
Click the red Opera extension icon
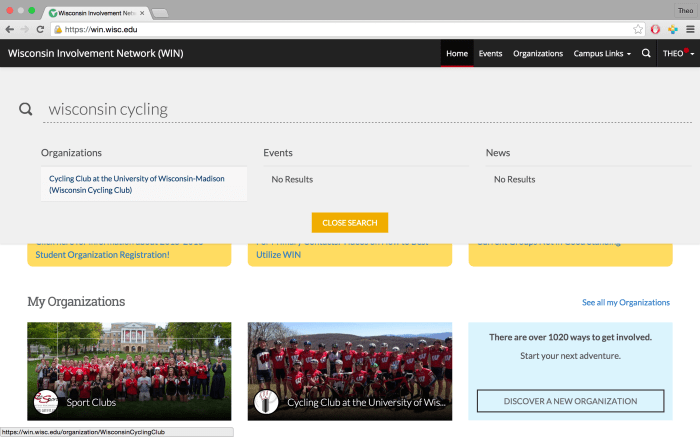pyautogui.click(x=655, y=30)
